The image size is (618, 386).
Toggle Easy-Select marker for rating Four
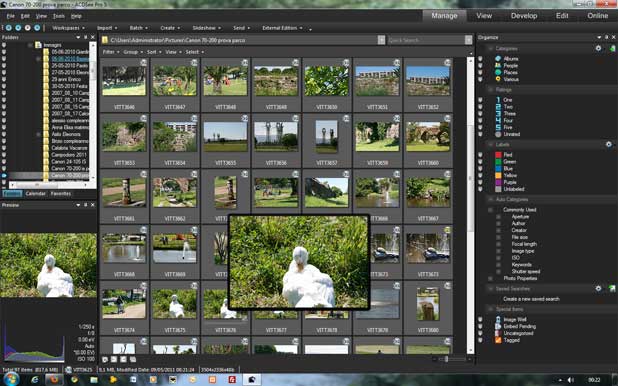tap(480, 121)
